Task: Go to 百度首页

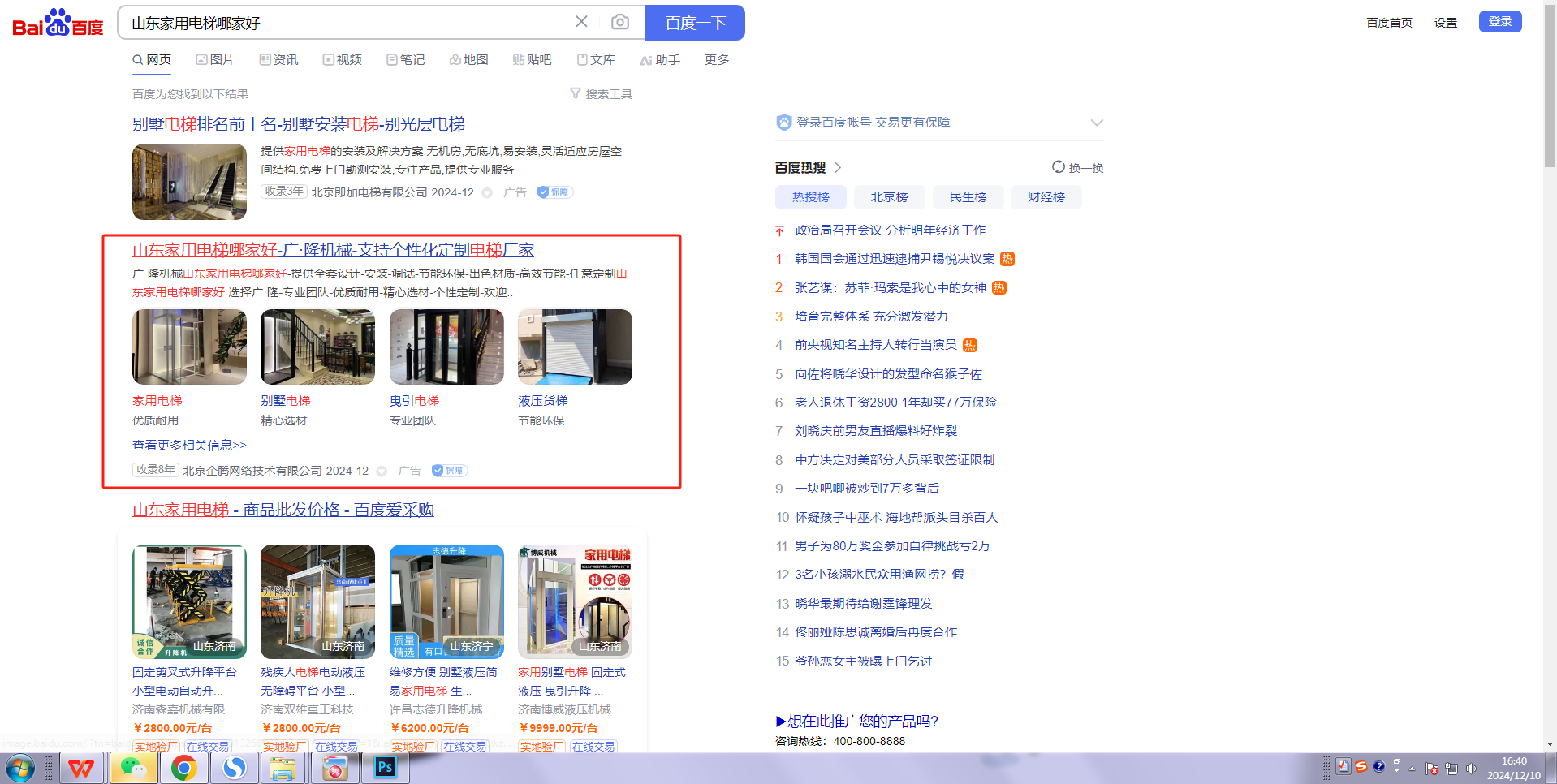Action: pos(1389,23)
